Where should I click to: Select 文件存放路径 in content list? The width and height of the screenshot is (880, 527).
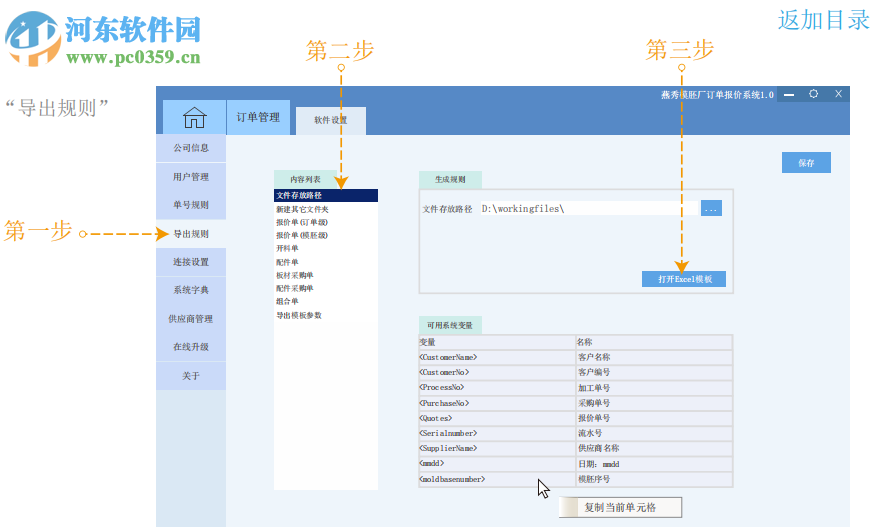[x=326, y=195]
